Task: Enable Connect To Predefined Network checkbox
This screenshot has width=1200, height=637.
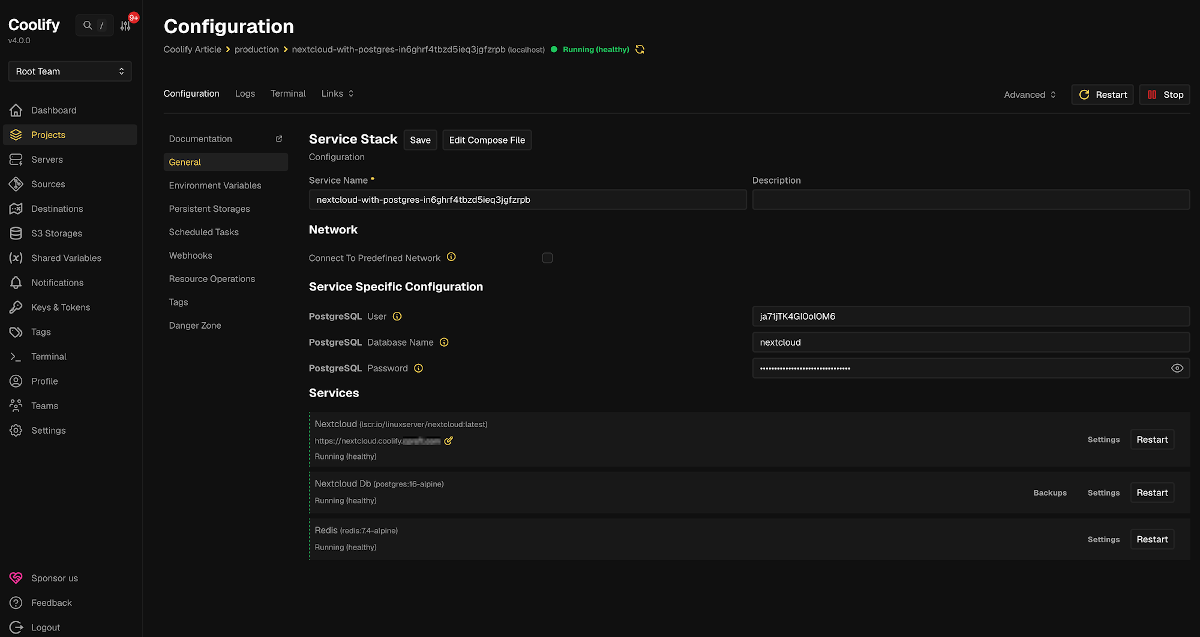Action: tap(547, 258)
